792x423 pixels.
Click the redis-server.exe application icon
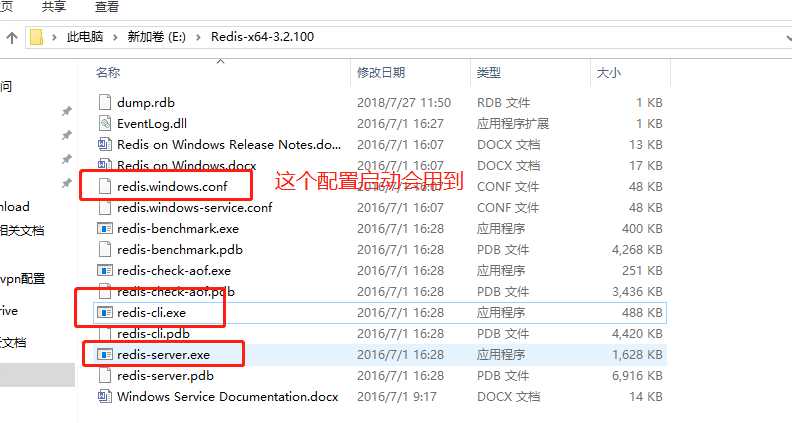105,355
